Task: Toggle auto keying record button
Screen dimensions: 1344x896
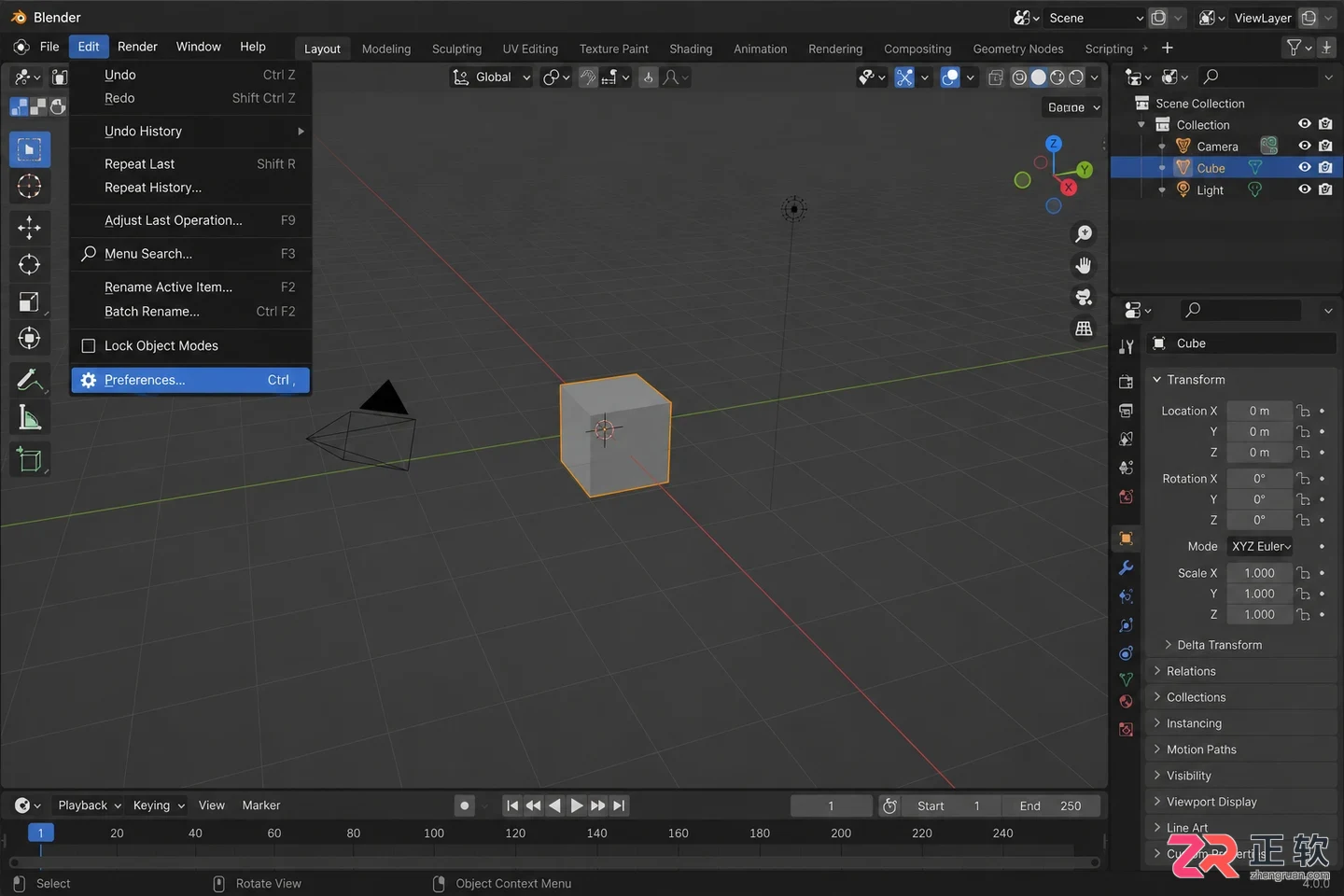Action: click(464, 805)
